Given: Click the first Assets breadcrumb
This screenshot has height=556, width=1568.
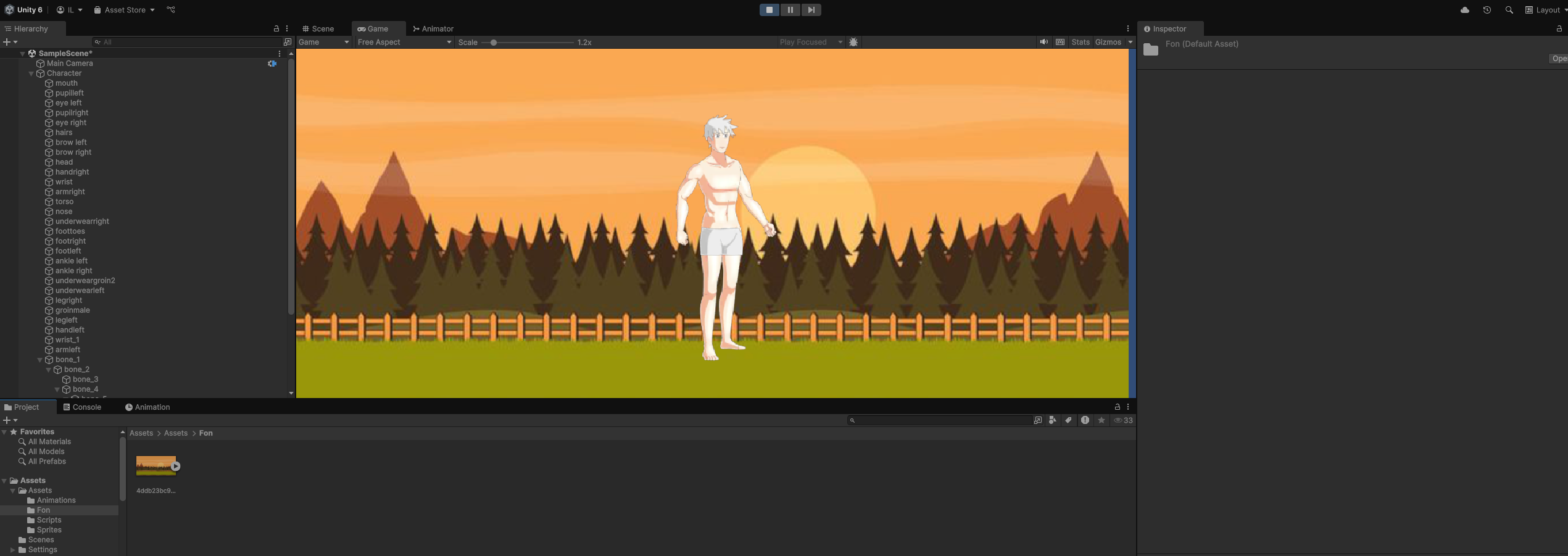Looking at the screenshot, I should (x=141, y=433).
